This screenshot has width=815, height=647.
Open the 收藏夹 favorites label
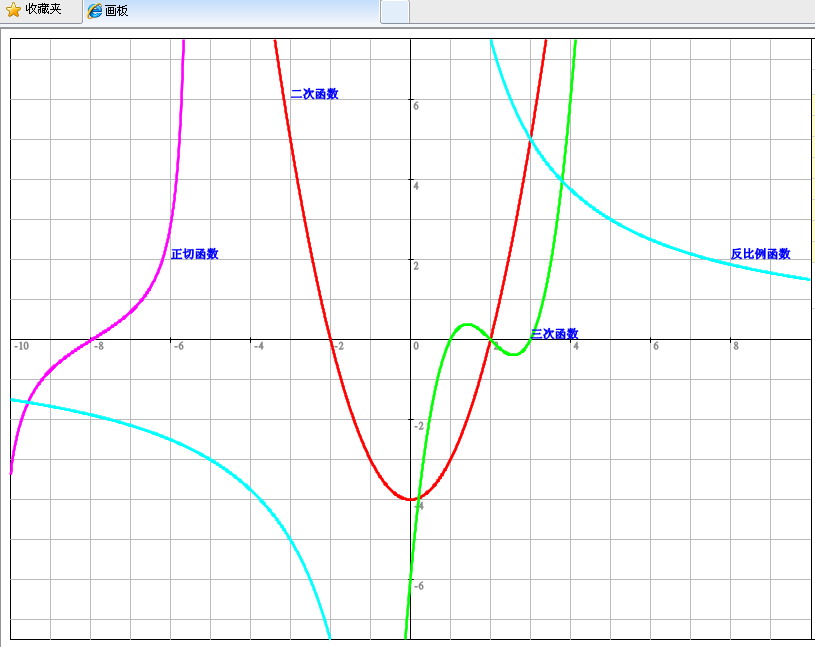point(43,10)
